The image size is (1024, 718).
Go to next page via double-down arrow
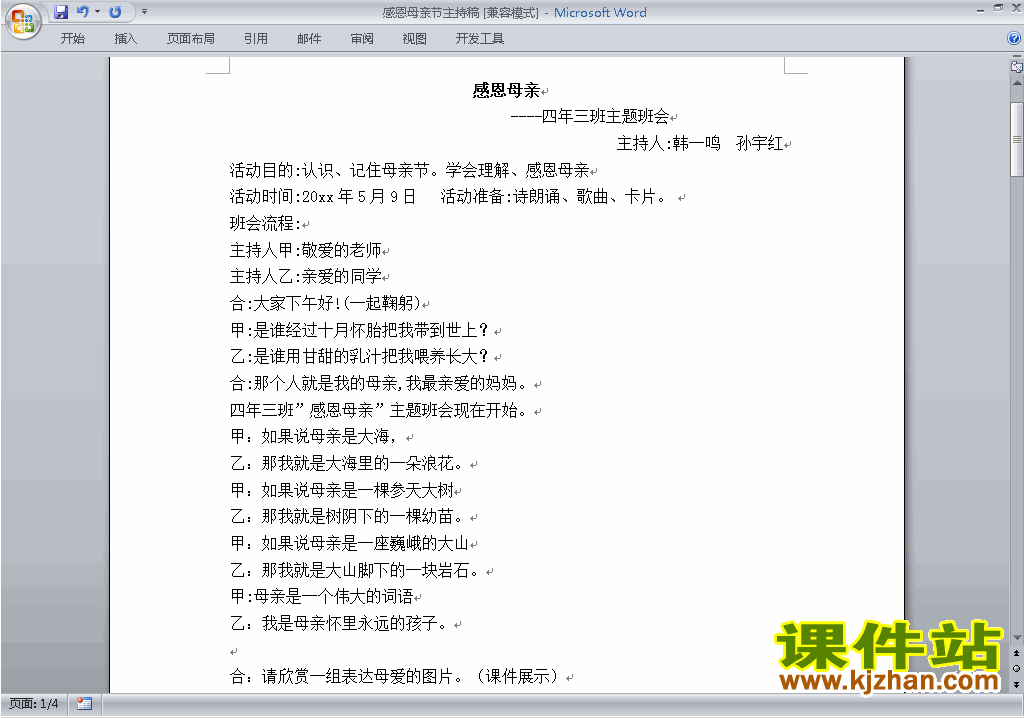(1016, 684)
